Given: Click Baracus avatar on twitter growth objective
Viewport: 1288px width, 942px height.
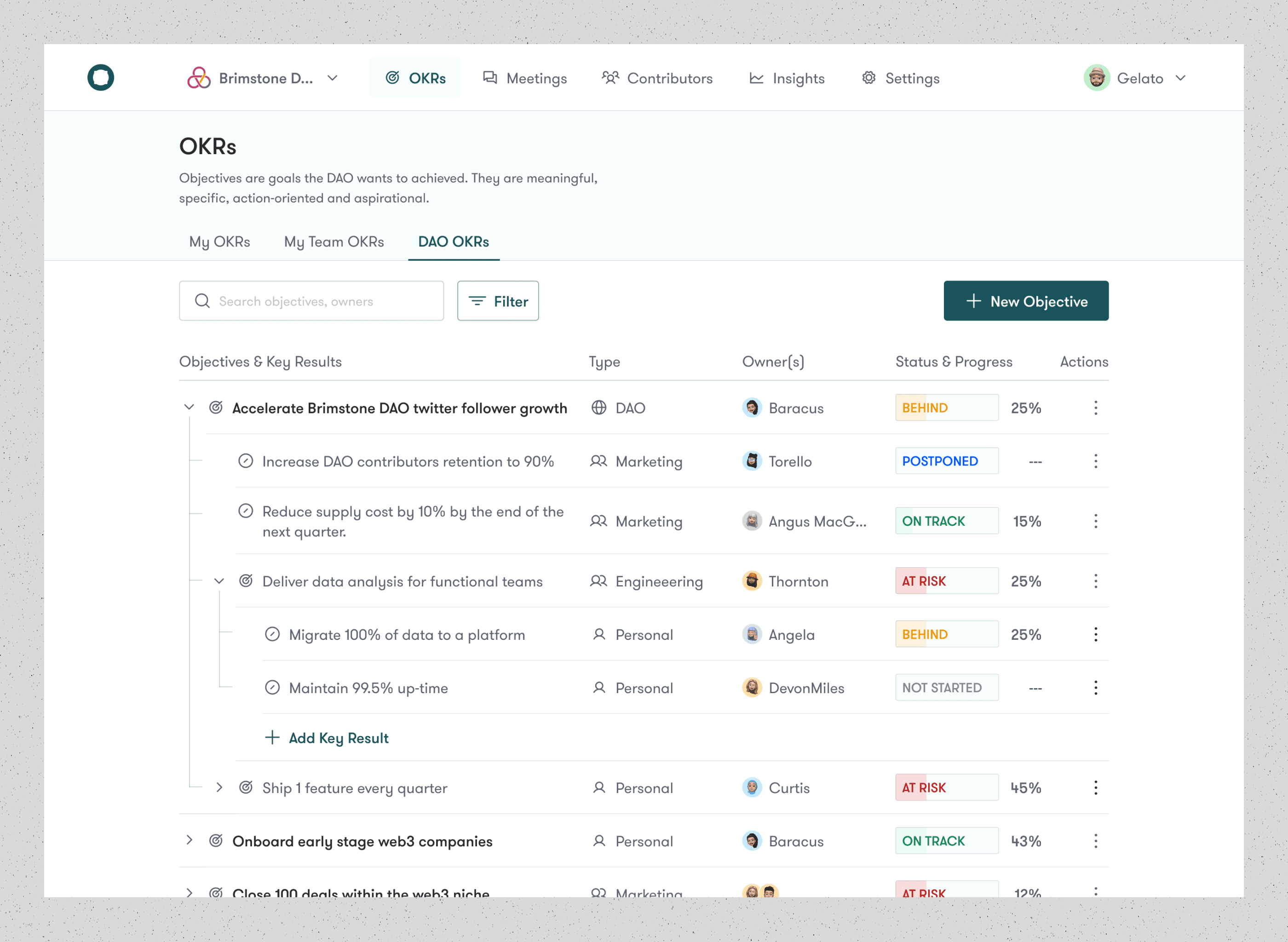Looking at the screenshot, I should pyautogui.click(x=752, y=408).
